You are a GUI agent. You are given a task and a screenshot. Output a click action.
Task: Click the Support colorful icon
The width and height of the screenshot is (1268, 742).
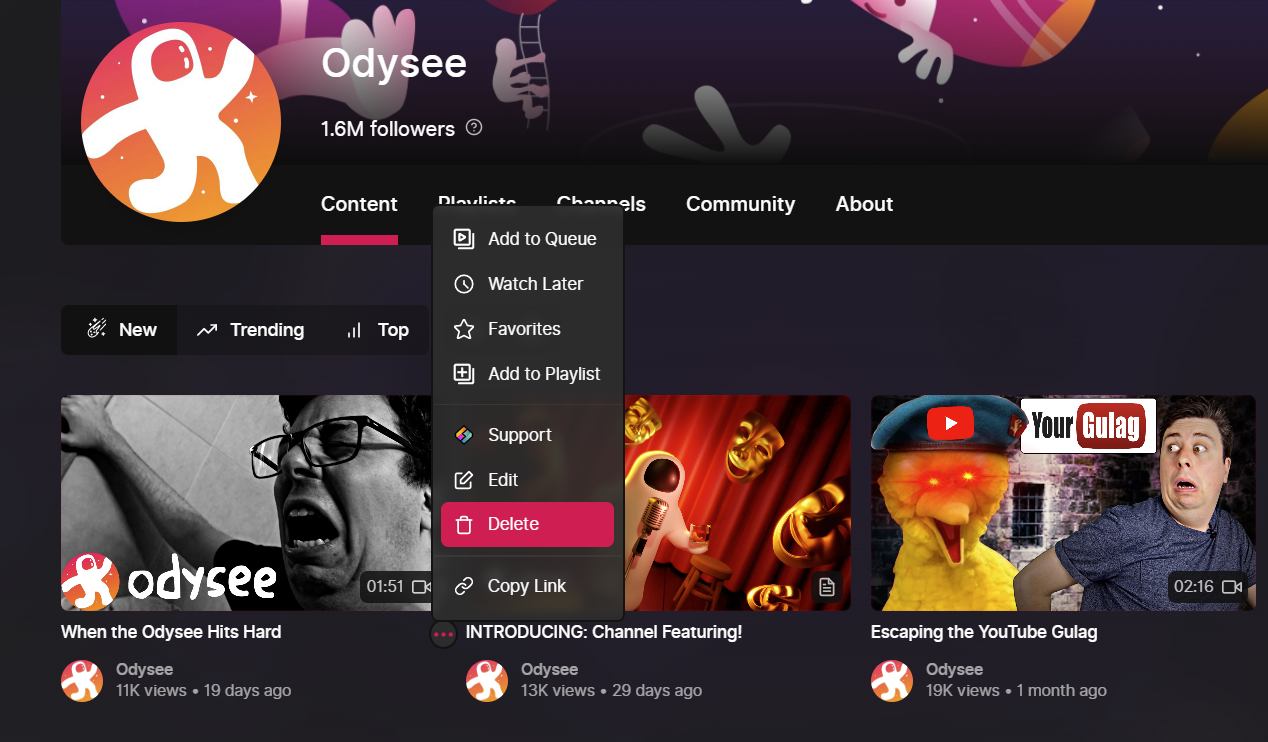click(x=463, y=435)
